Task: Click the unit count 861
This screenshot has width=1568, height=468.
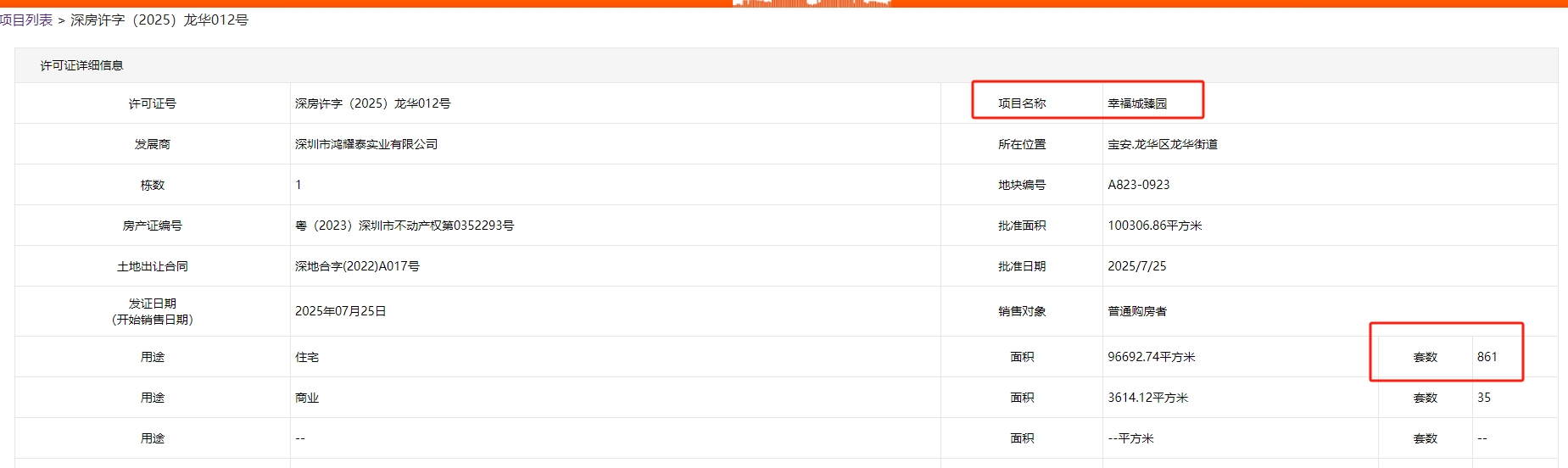Action: point(1487,357)
